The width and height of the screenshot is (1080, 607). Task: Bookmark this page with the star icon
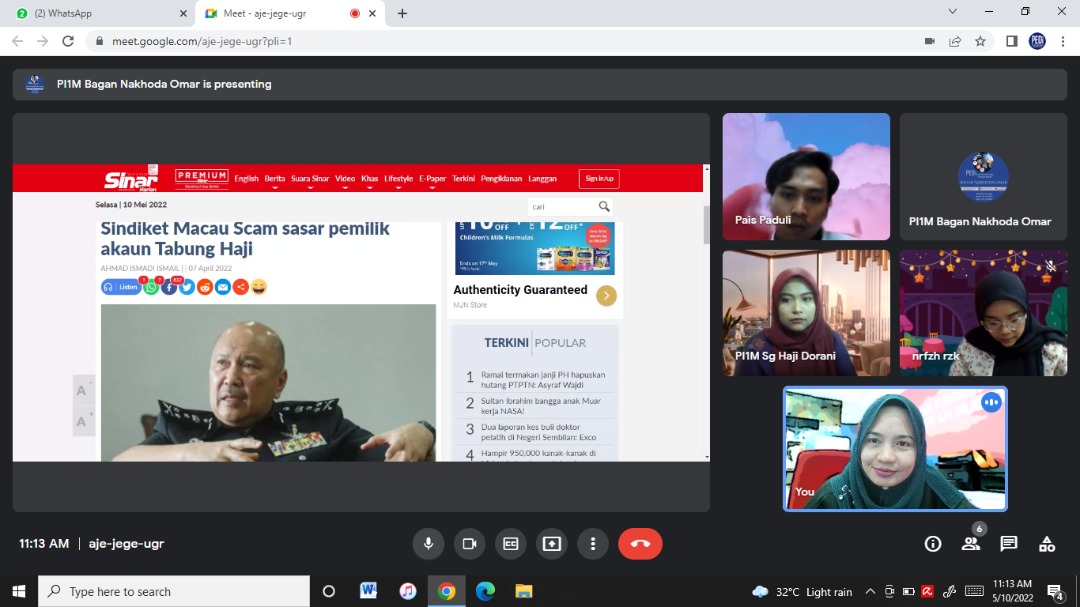(981, 41)
